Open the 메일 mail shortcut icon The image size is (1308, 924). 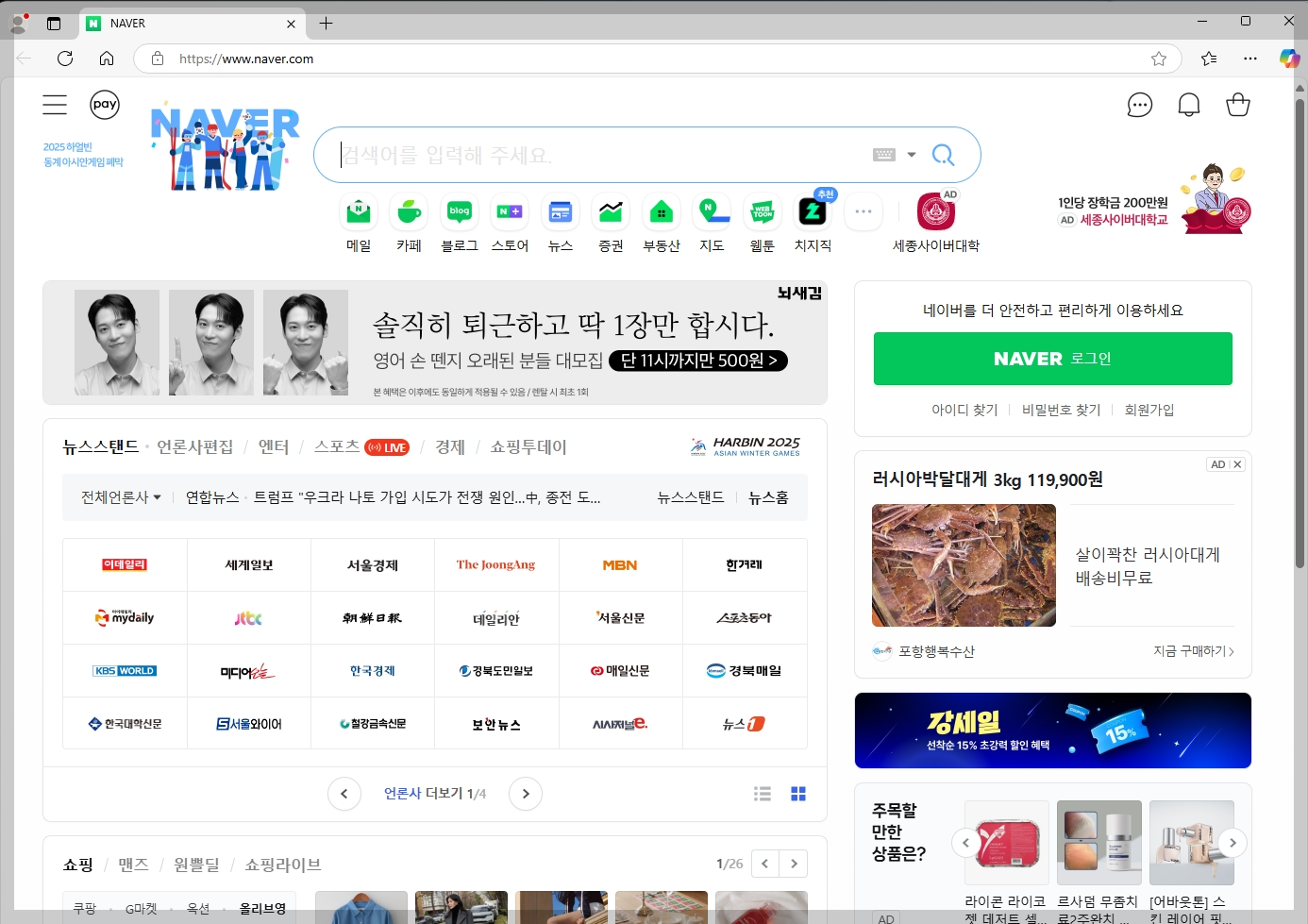click(x=359, y=212)
